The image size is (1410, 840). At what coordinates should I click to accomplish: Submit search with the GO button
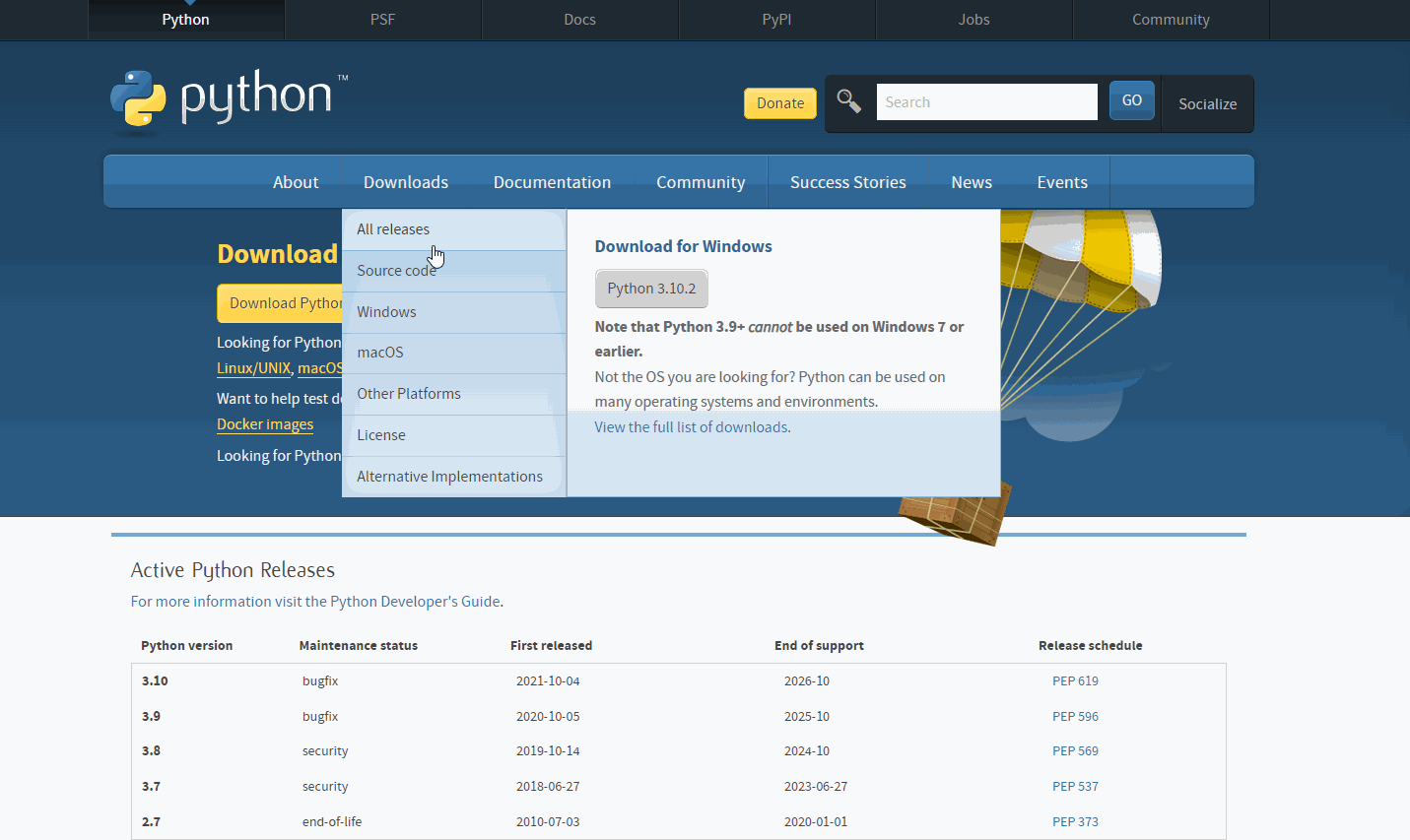(x=1131, y=100)
